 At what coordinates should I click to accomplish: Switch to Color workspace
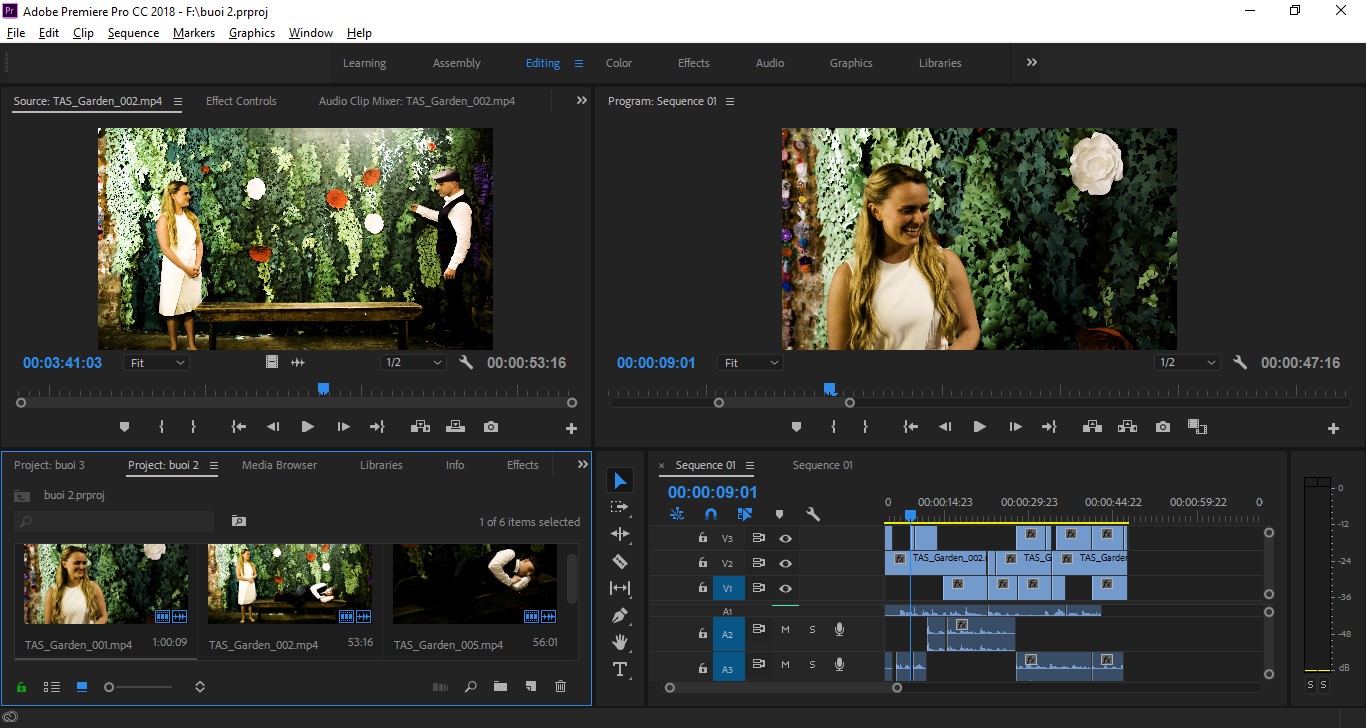pyautogui.click(x=619, y=63)
